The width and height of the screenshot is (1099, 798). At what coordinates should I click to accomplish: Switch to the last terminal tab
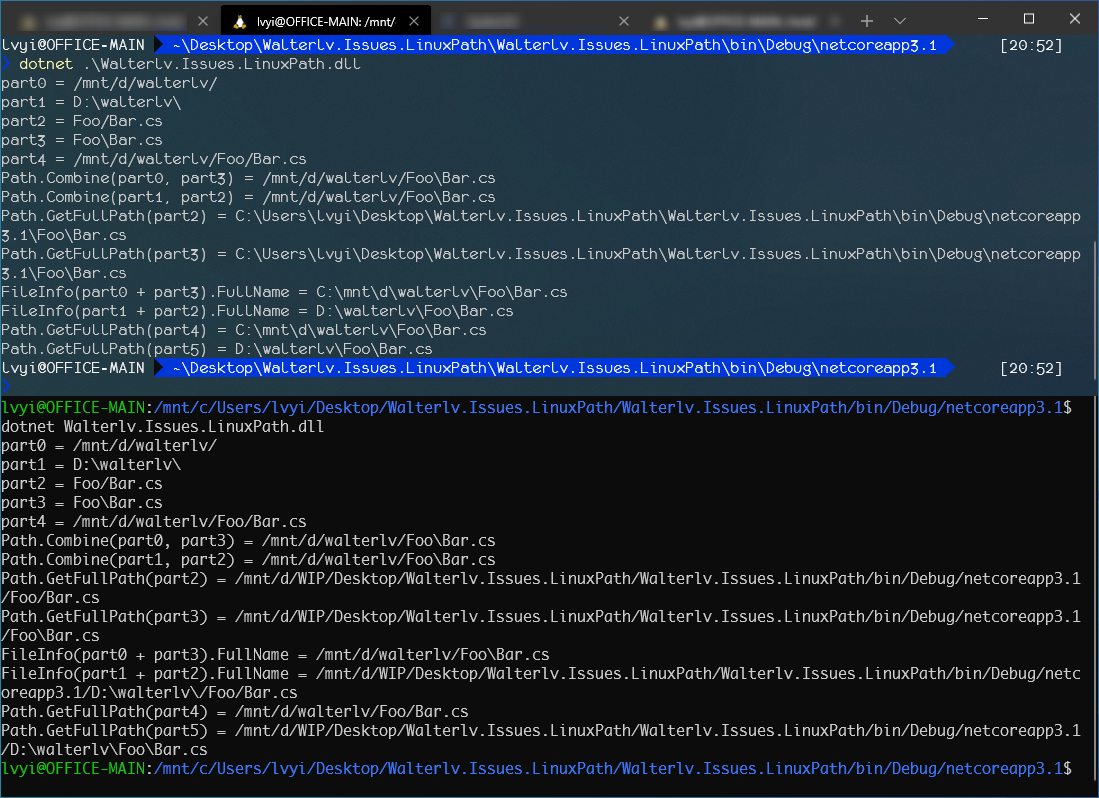pos(740,19)
